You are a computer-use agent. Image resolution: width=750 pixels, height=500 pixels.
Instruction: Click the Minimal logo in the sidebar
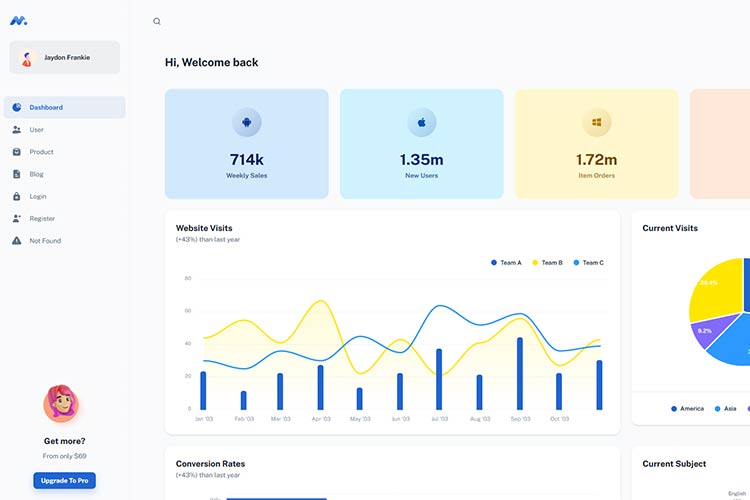click(x=18, y=20)
